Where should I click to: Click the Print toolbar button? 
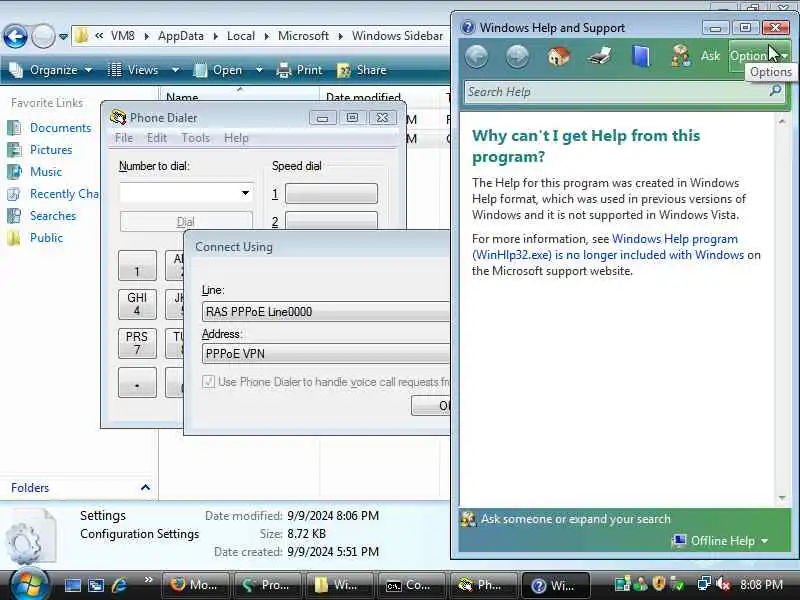299,70
